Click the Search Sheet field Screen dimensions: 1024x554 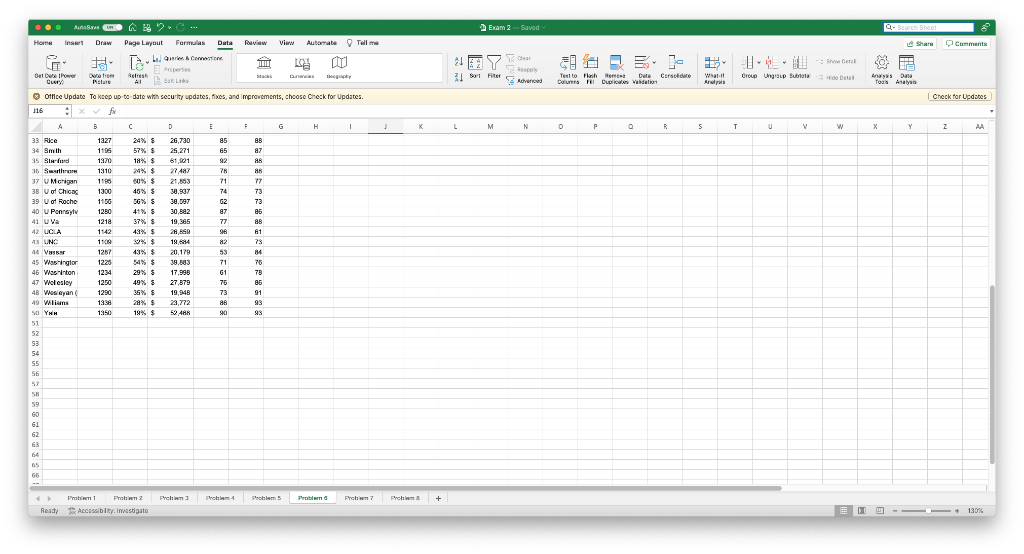point(929,27)
